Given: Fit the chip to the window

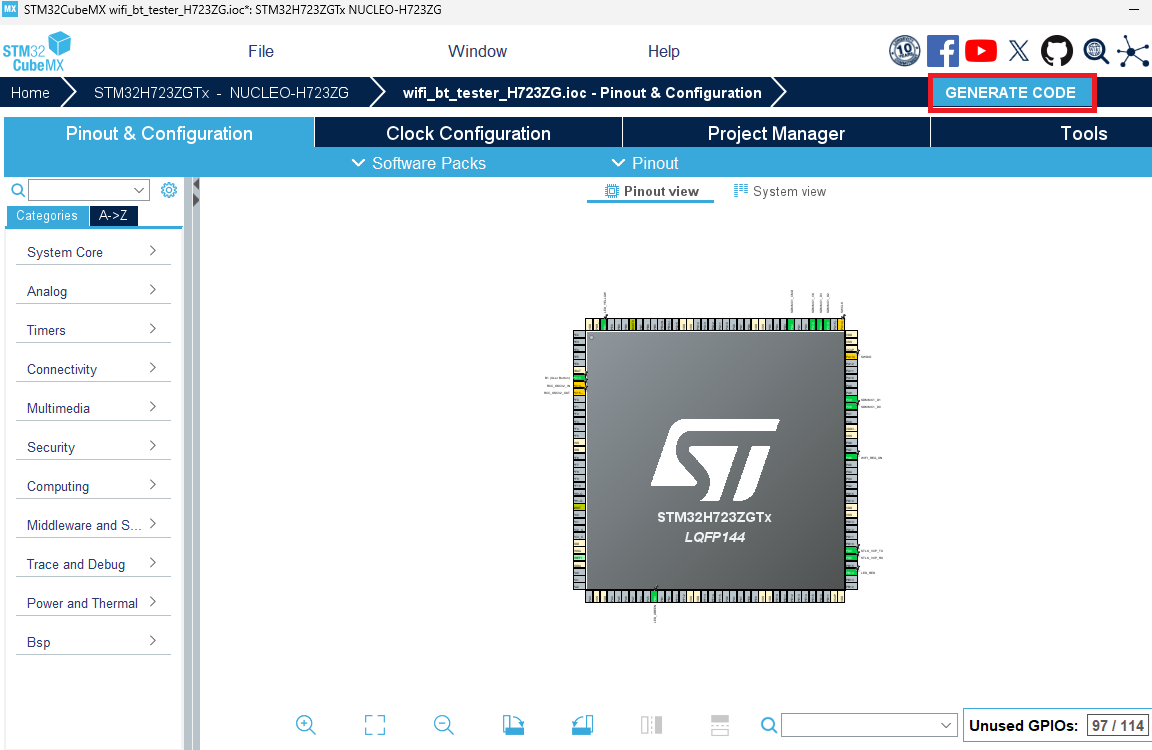Looking at the screenshot, I should tap(375, 725).
